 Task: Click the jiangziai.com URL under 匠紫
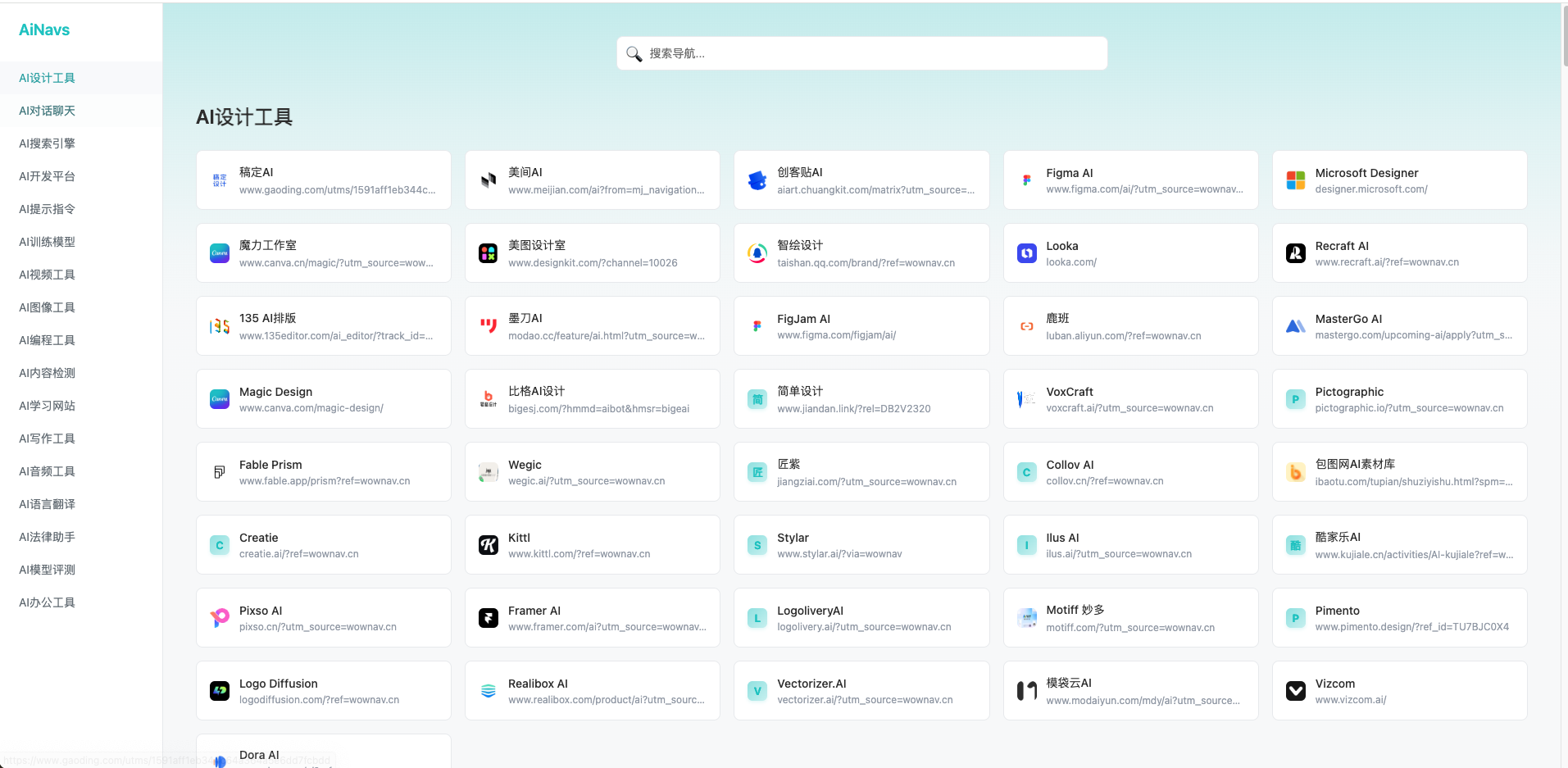point(866,482)
